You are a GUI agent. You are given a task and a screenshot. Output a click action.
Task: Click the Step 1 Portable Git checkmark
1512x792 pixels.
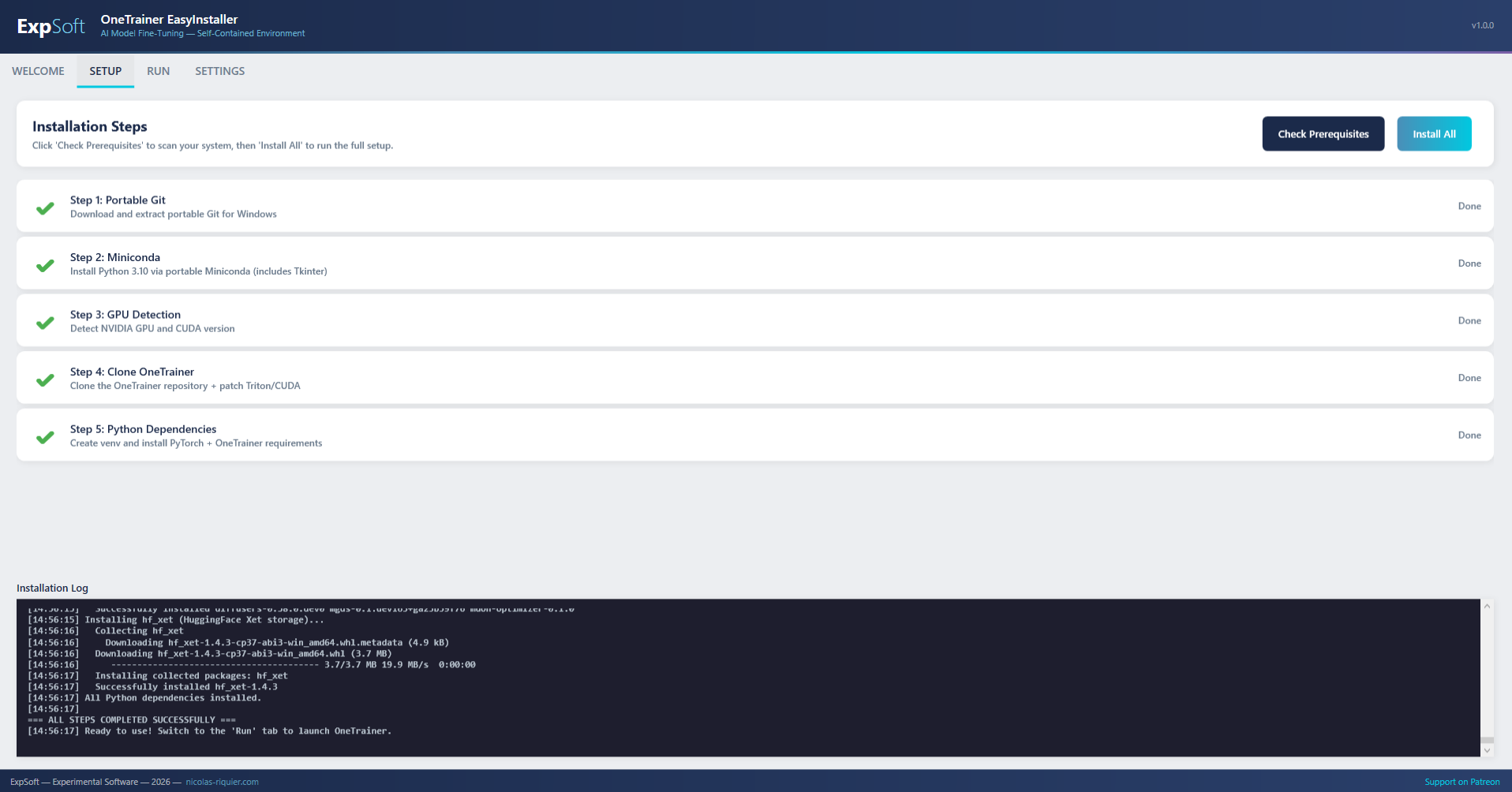tap(45, 208)
